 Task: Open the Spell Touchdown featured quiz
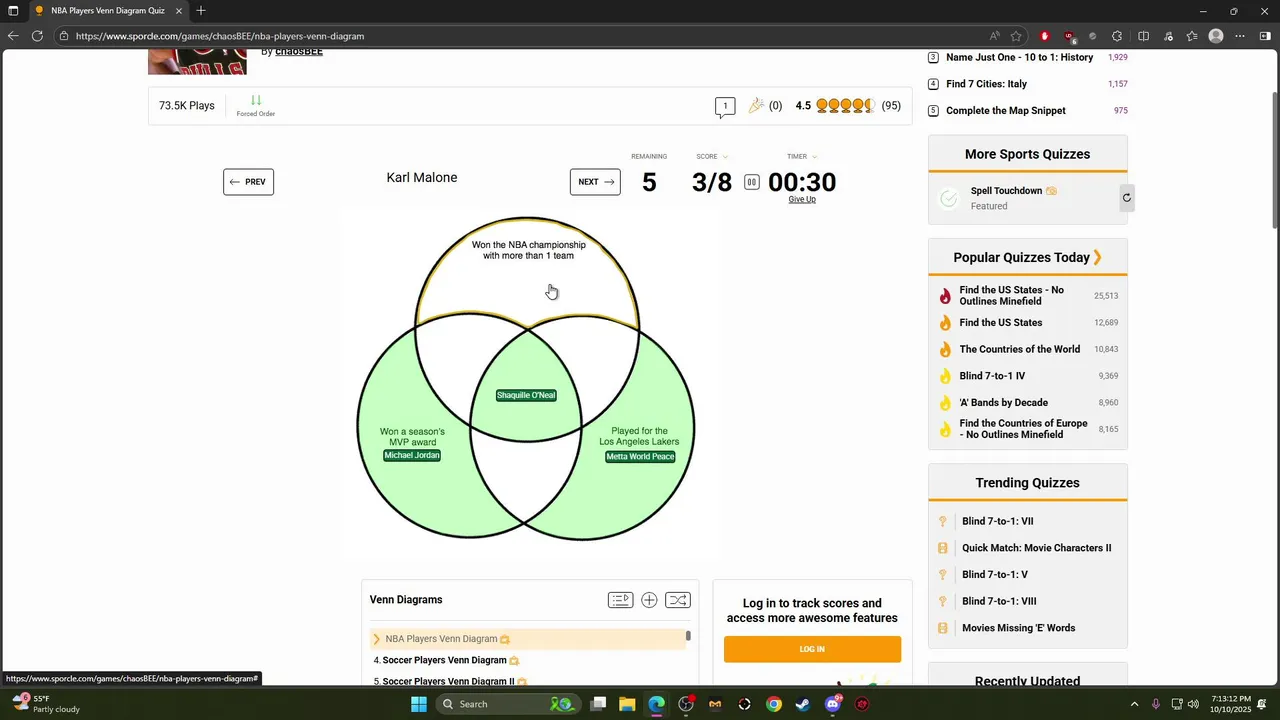pyautogui.click(x=1006, y=191)
